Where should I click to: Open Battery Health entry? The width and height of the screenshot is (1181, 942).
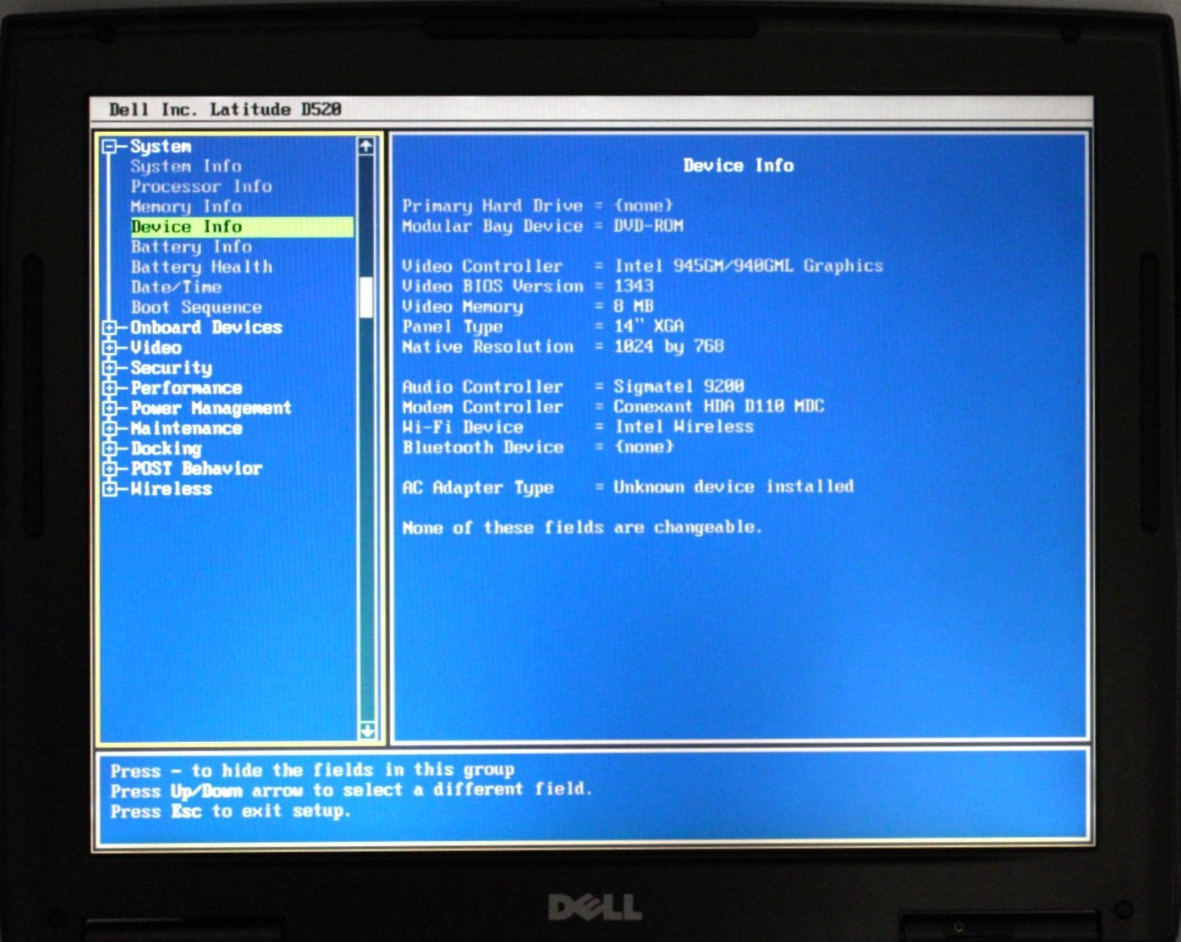(x=201, y=267)
